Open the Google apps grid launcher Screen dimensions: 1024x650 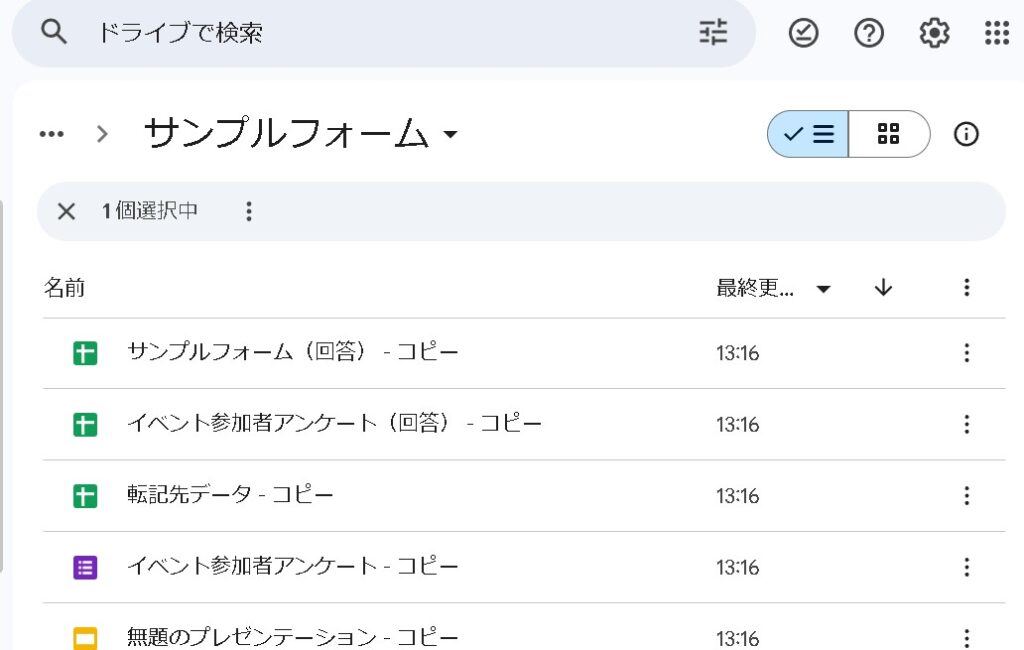coord(996,33)
